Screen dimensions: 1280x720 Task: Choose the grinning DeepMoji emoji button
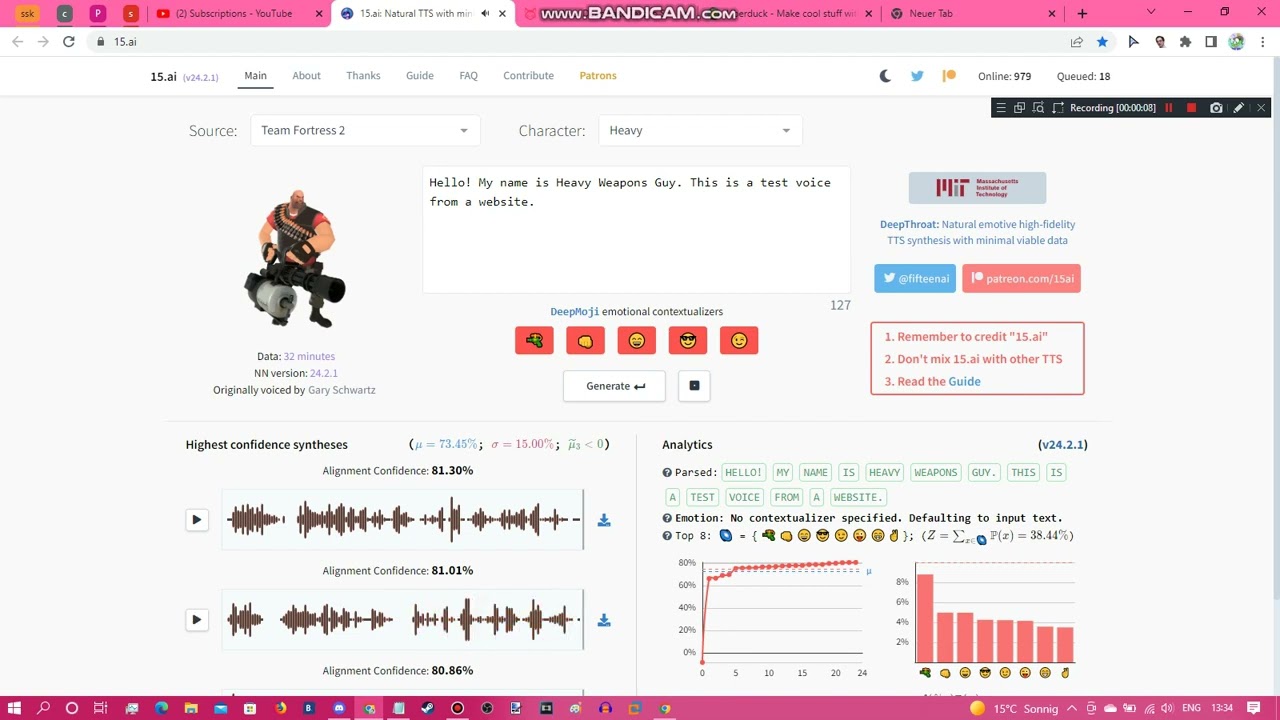pos(636,341)
